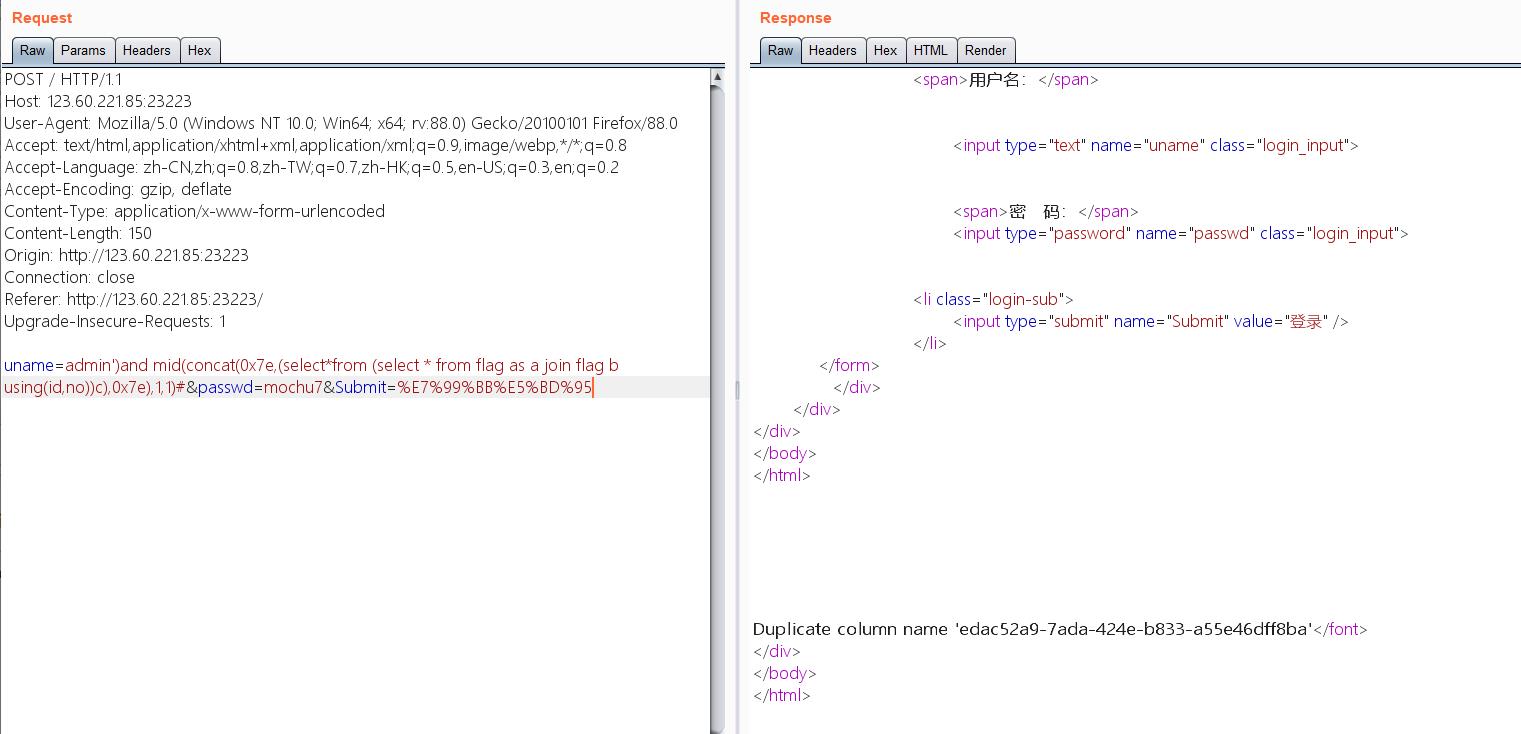
Task: Open the Response Hex tab
Action: (x=886, y=50)
